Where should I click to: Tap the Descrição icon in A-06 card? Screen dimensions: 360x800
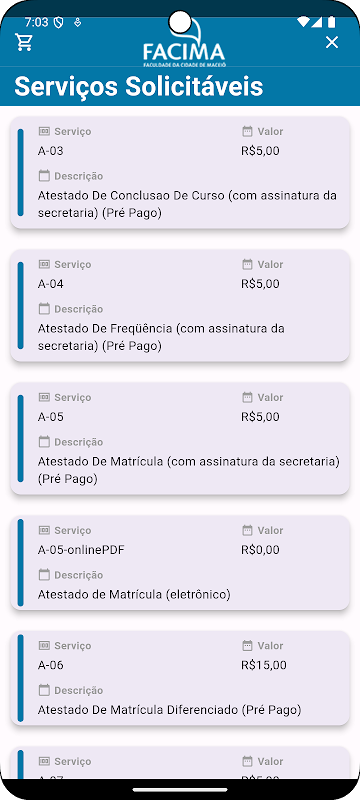click(44, 690)
